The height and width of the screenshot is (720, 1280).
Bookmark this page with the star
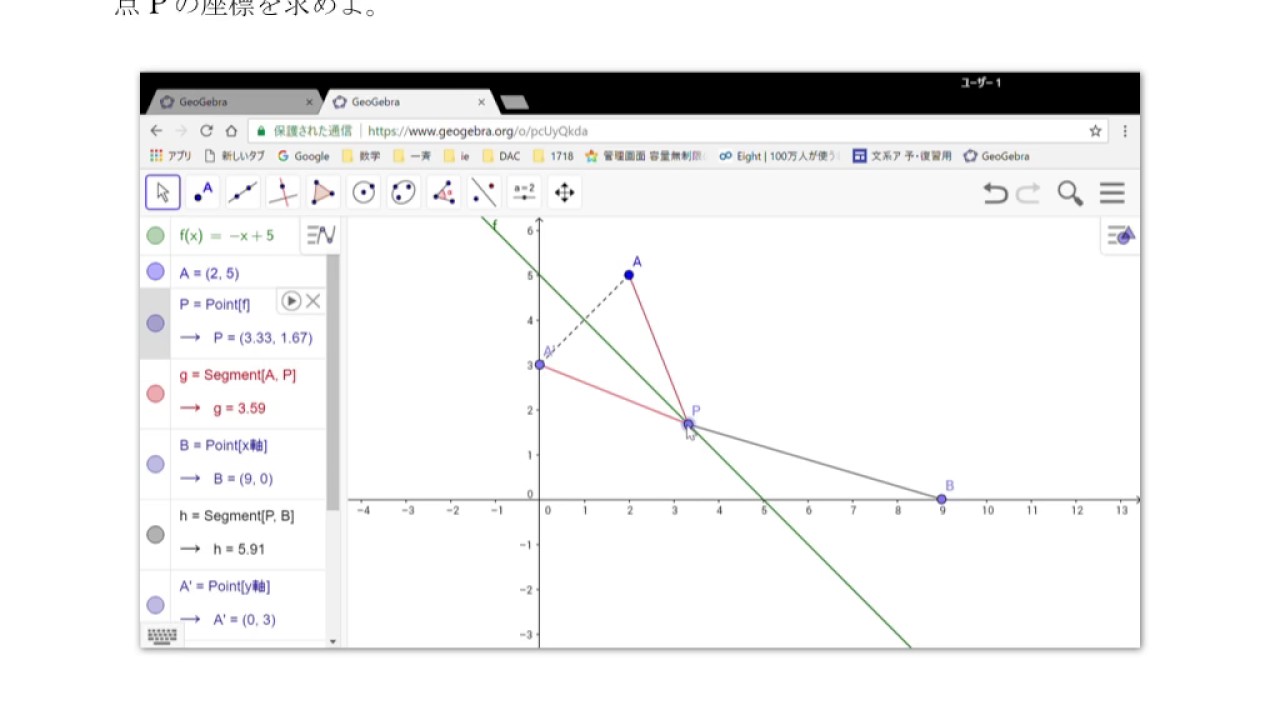click(x=1095, y=131)
